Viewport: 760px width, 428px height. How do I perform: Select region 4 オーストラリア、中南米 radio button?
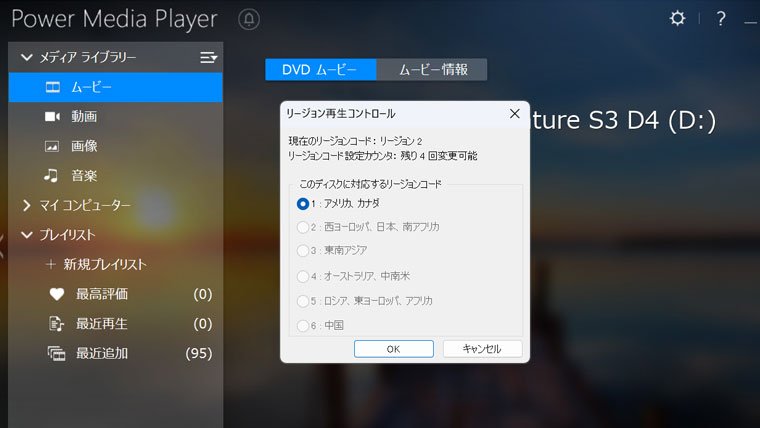pos(303,276)
